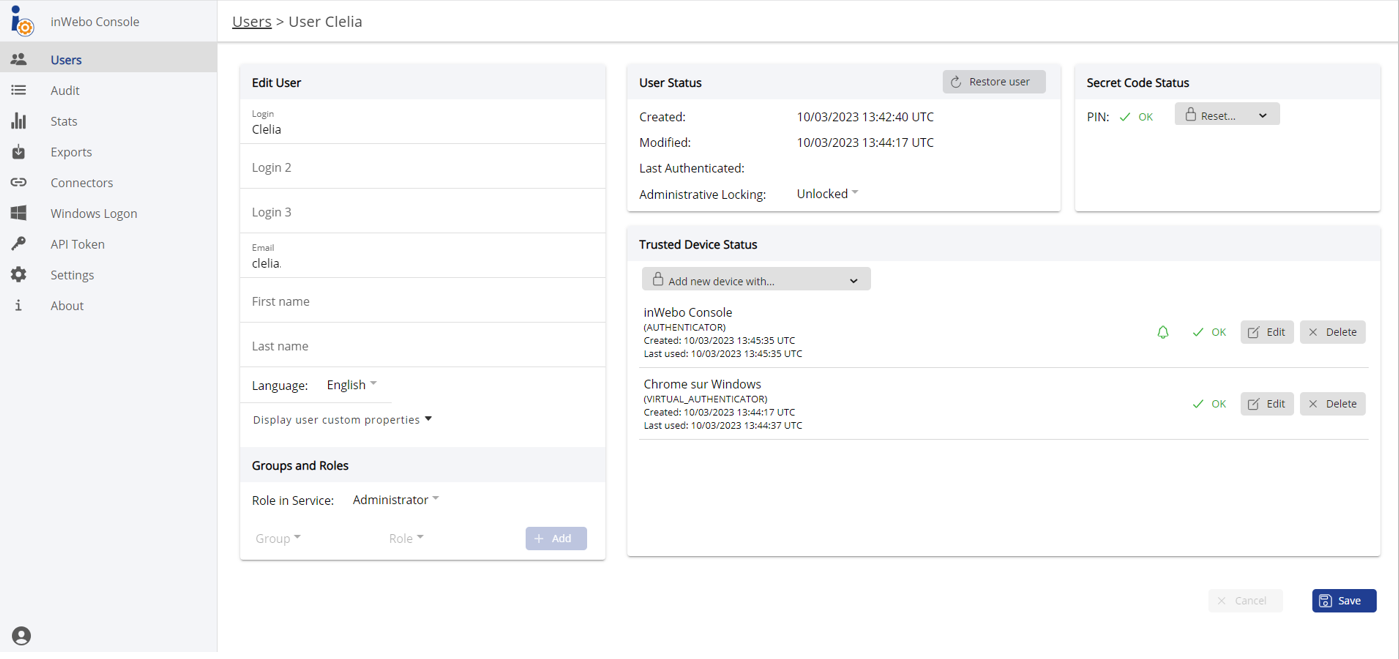
Task: Open the About menu entry
Action: point(66,305)
